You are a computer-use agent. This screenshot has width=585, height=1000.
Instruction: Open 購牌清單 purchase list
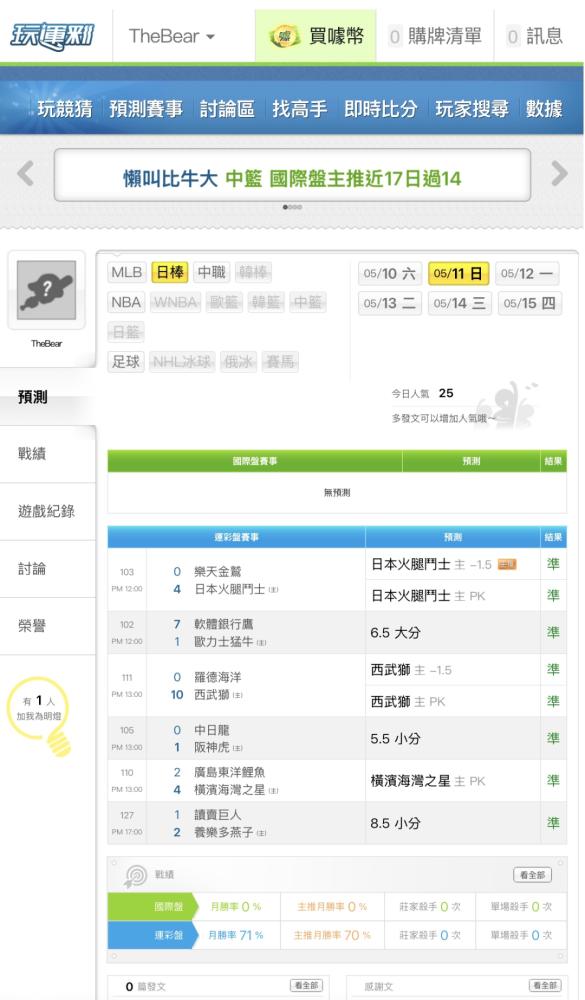point(436,36)
